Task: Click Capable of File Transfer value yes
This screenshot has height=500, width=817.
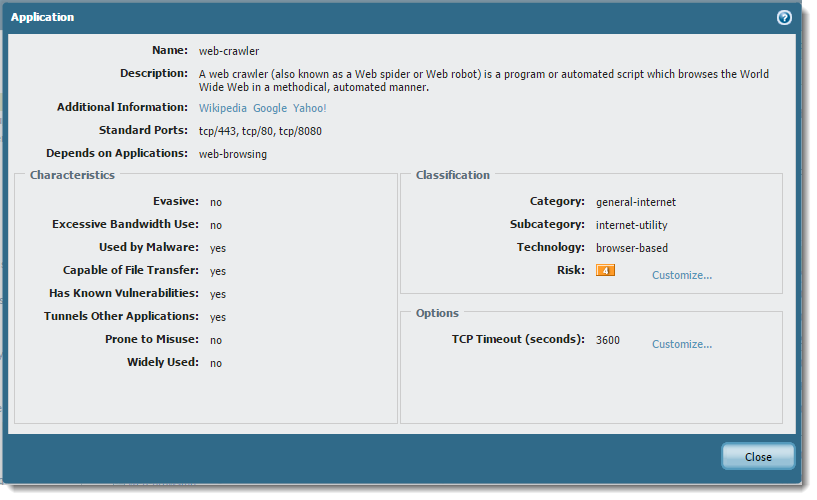Action: coord(218,271)
